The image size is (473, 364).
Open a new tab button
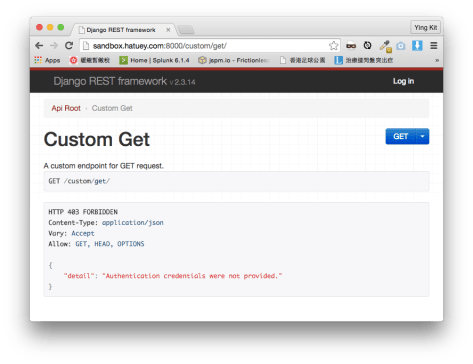[x=186, y=30]
